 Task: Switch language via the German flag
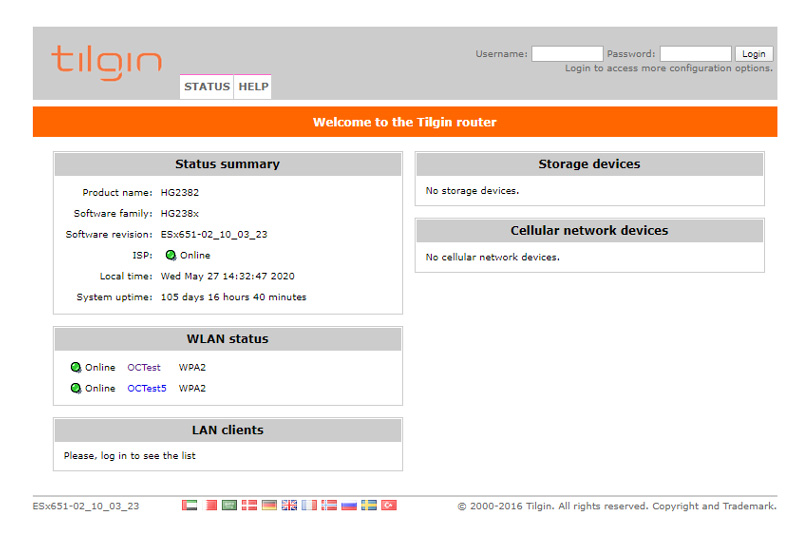269,505
